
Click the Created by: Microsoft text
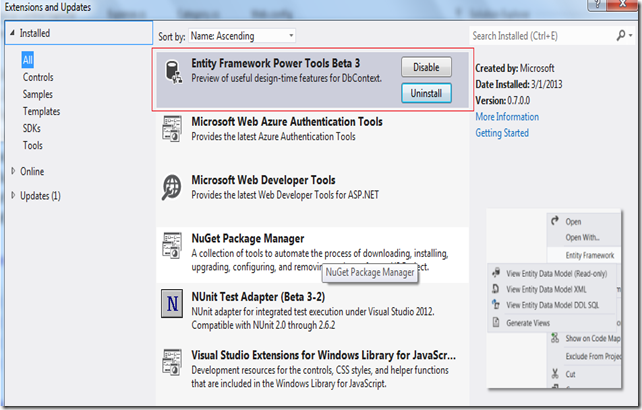coord(515,68)
